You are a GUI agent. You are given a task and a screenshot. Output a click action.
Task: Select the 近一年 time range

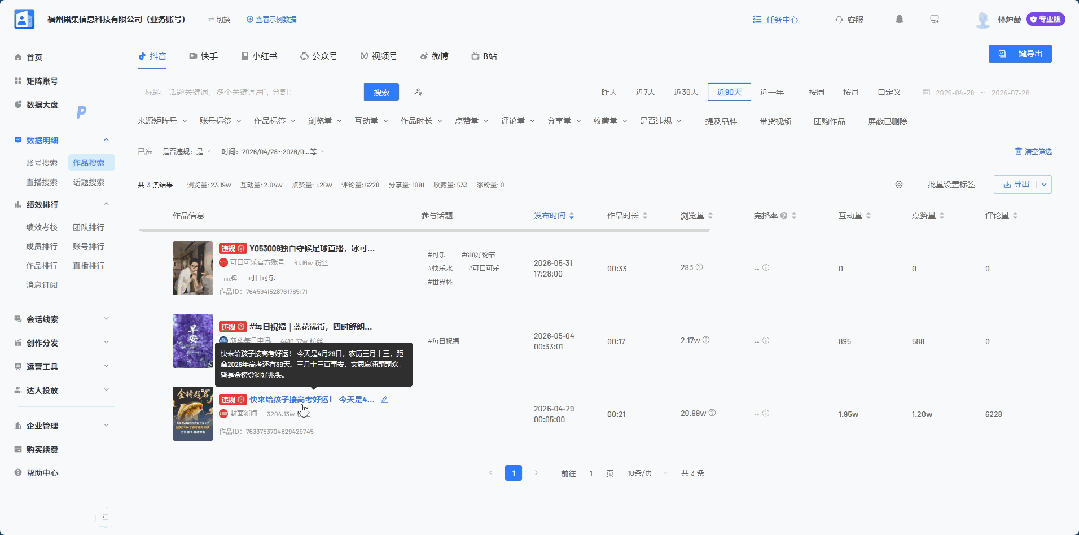[x=771, y=92]
